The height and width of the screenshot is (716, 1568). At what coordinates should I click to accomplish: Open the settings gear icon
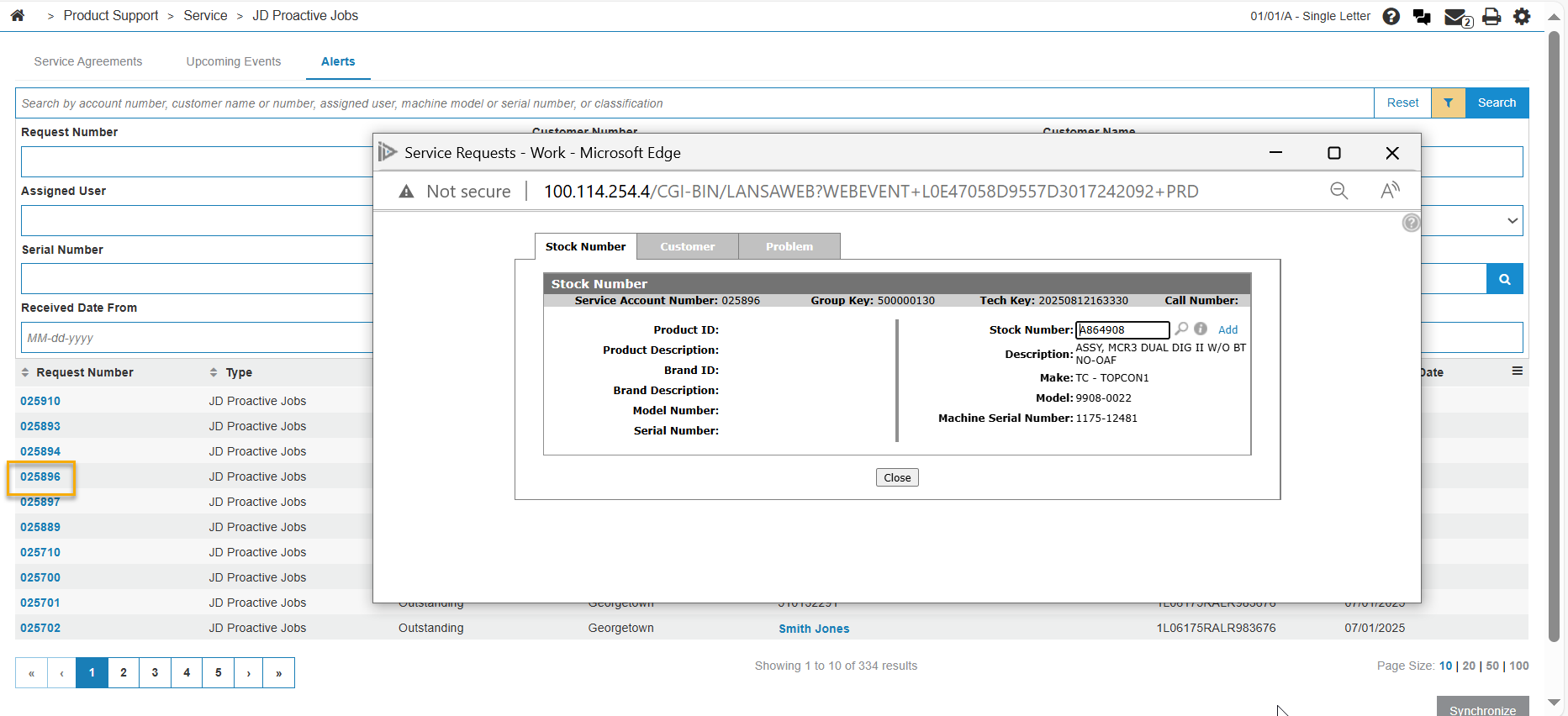pyautogui.click(x=1522, y=17)
